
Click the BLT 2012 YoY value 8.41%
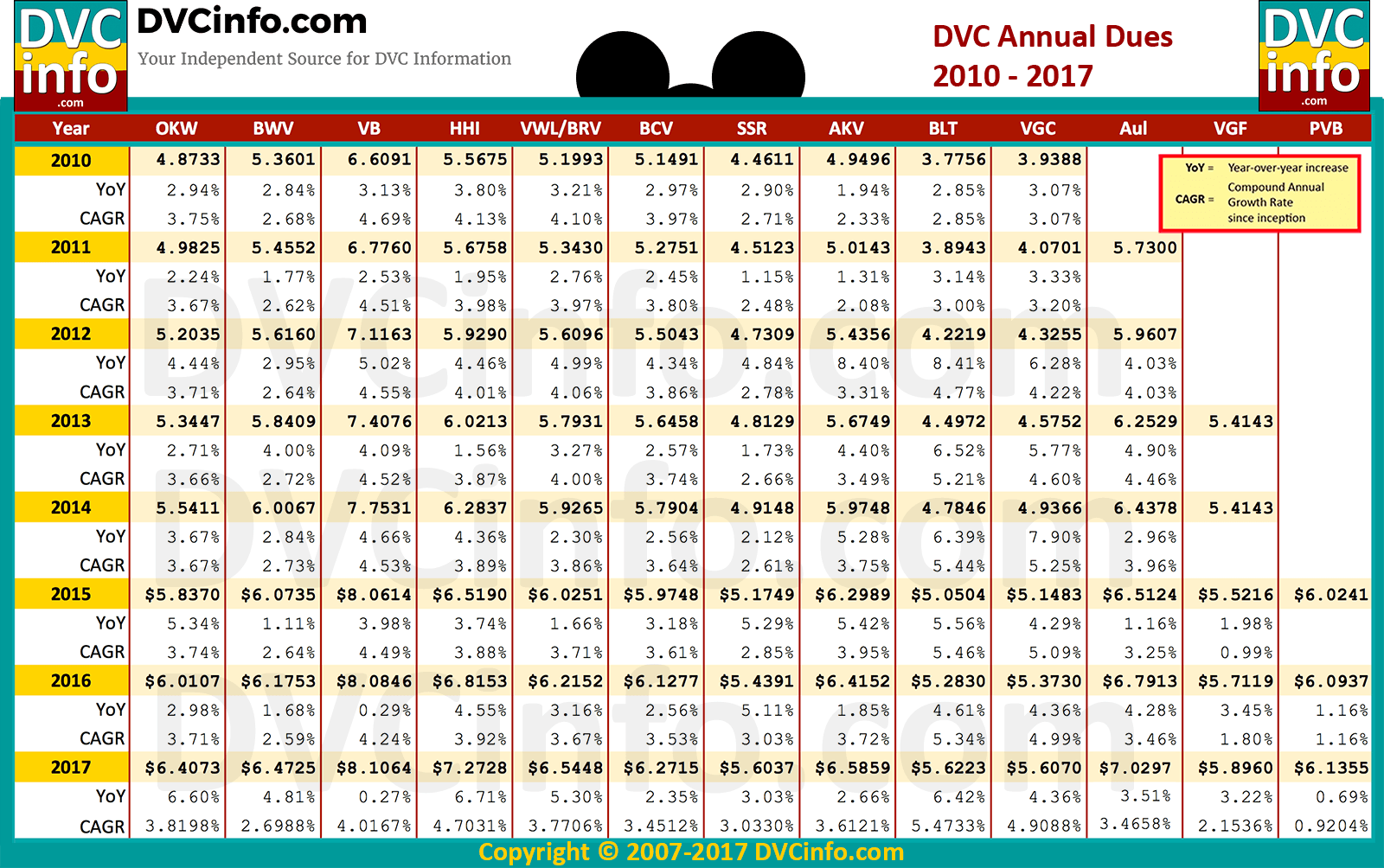point(958,363)
